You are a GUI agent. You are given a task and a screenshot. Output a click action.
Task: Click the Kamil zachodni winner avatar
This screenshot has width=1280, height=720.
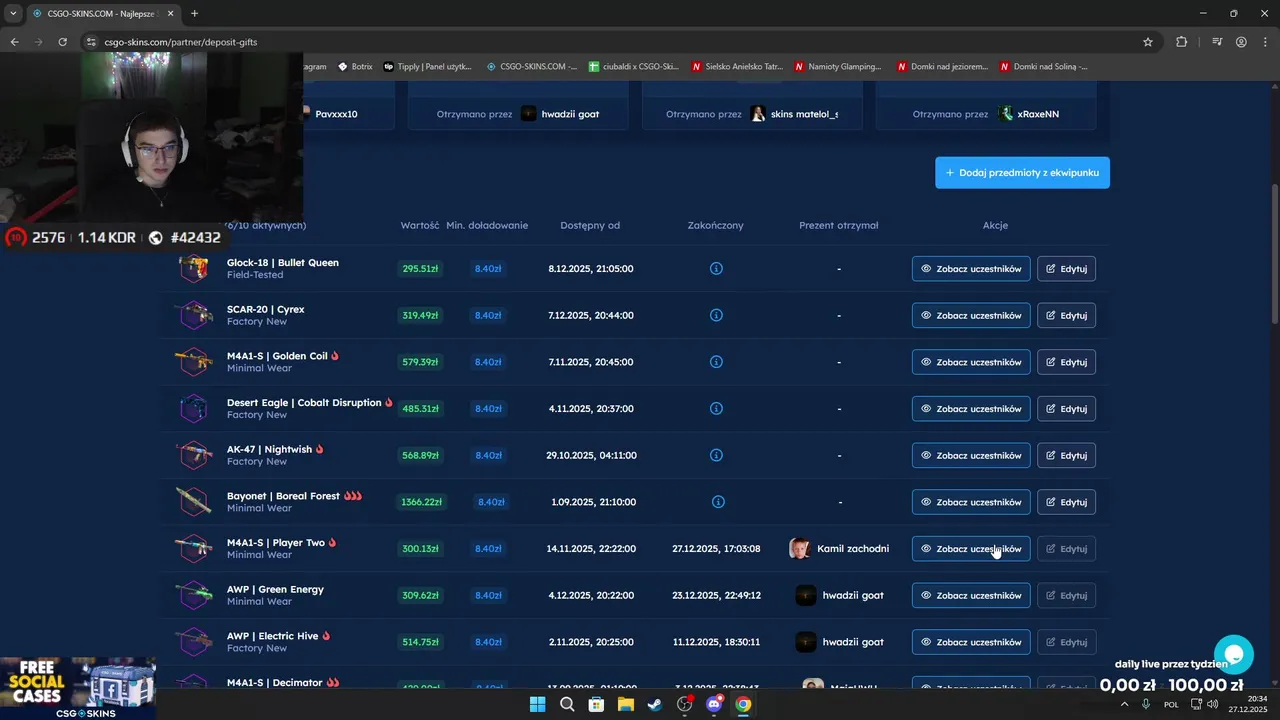tap(800, 548)
